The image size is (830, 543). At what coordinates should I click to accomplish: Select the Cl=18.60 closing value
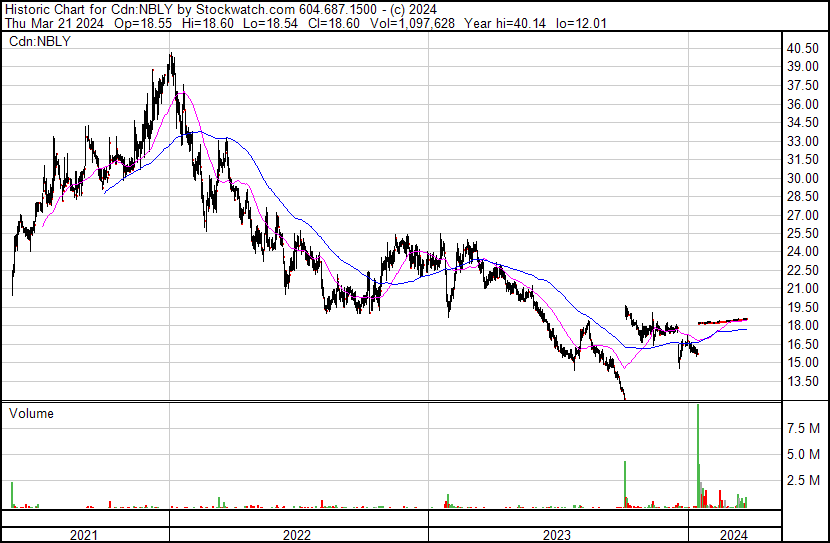[x=333, y=23]
